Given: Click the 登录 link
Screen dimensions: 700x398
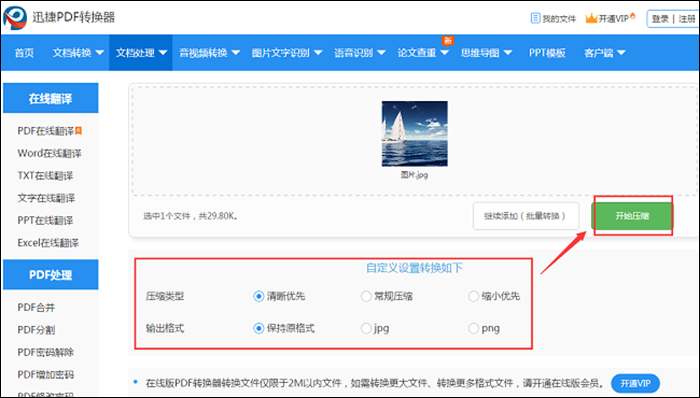Looking at the screenshot, I should coord(660,19).
